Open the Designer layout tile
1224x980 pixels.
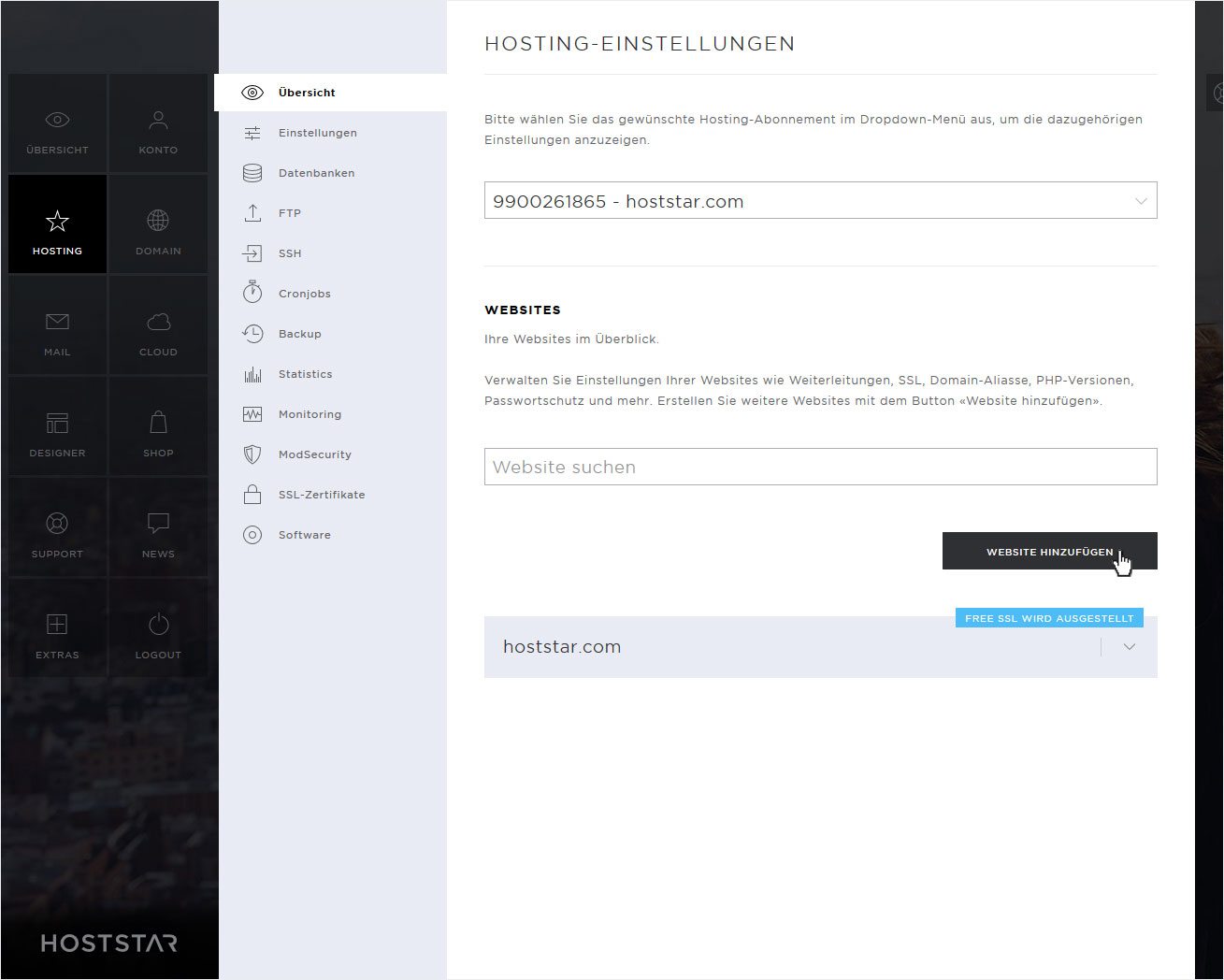coord(57,426)
